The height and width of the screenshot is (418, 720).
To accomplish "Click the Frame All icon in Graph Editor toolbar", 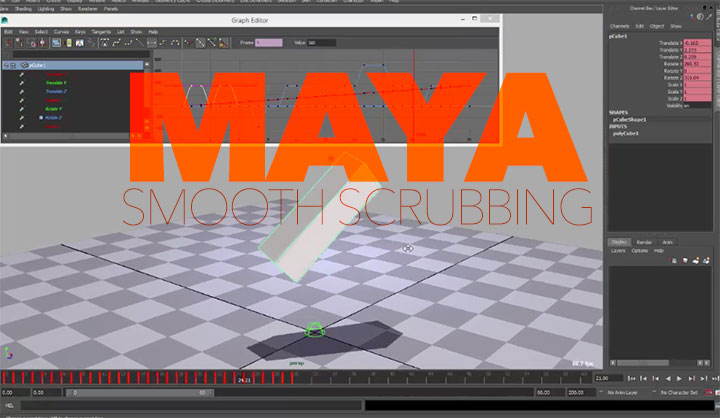I will [x=56, y=43].
